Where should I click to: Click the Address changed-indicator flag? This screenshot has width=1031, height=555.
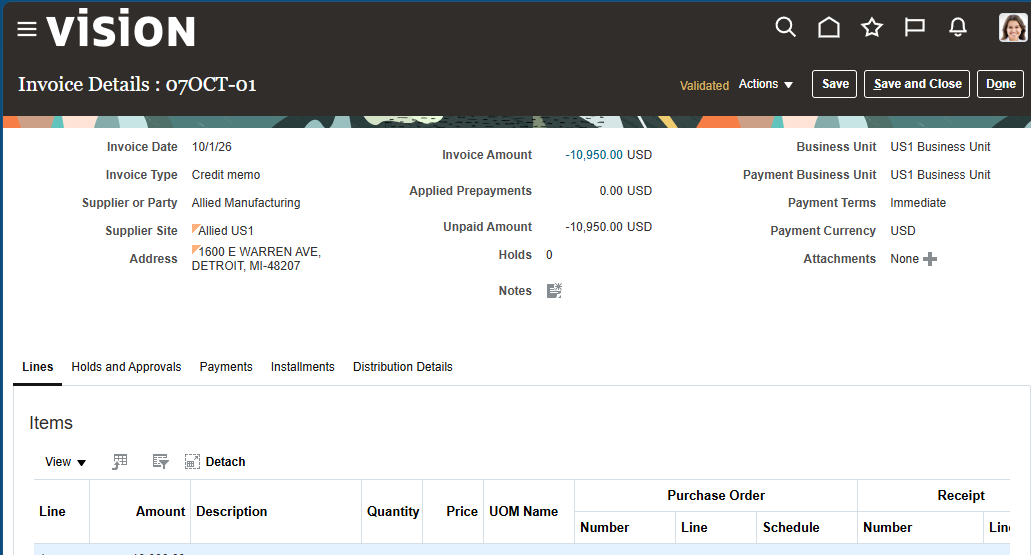[x=195, y=249]
